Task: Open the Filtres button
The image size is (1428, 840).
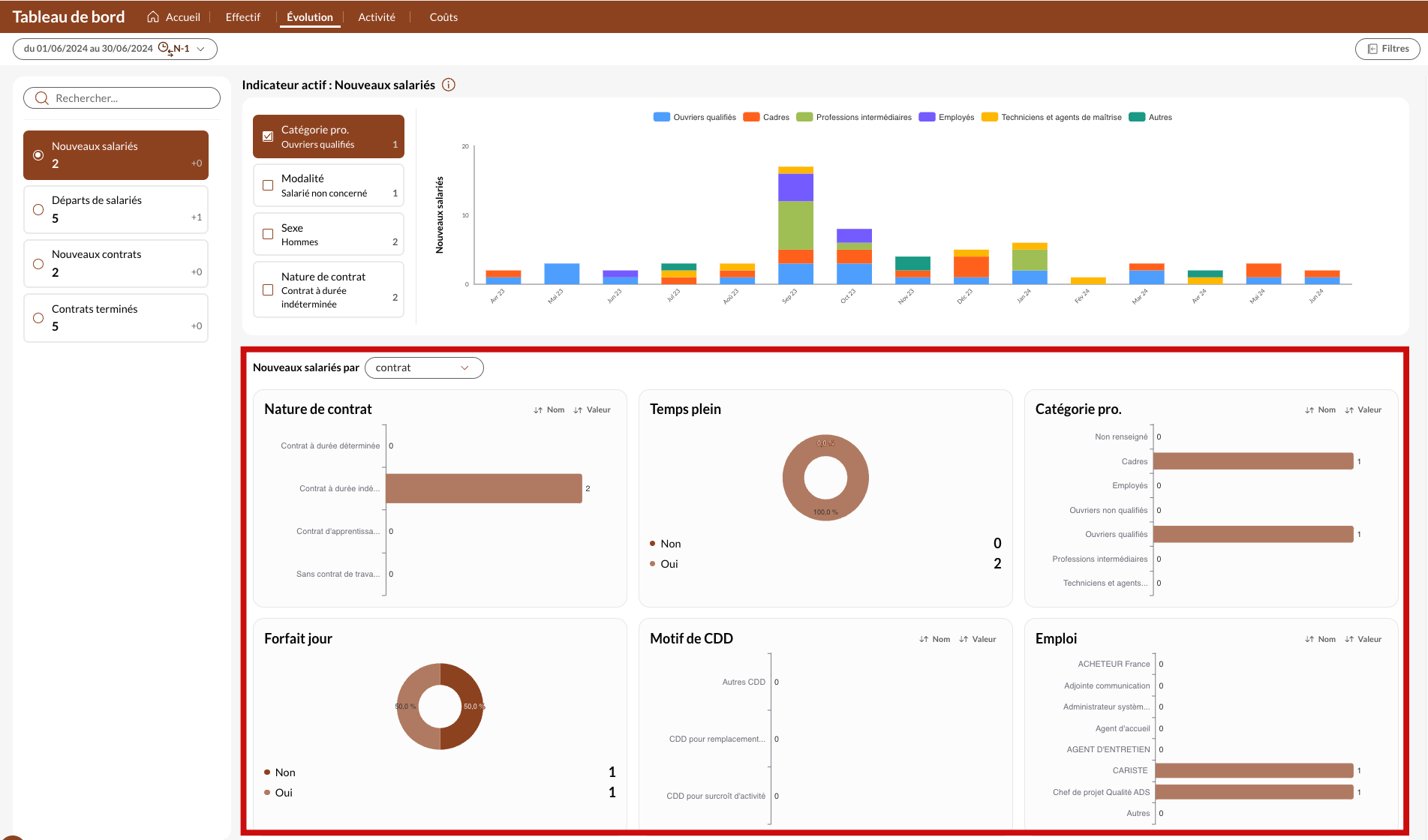Action: (1387, 49)
